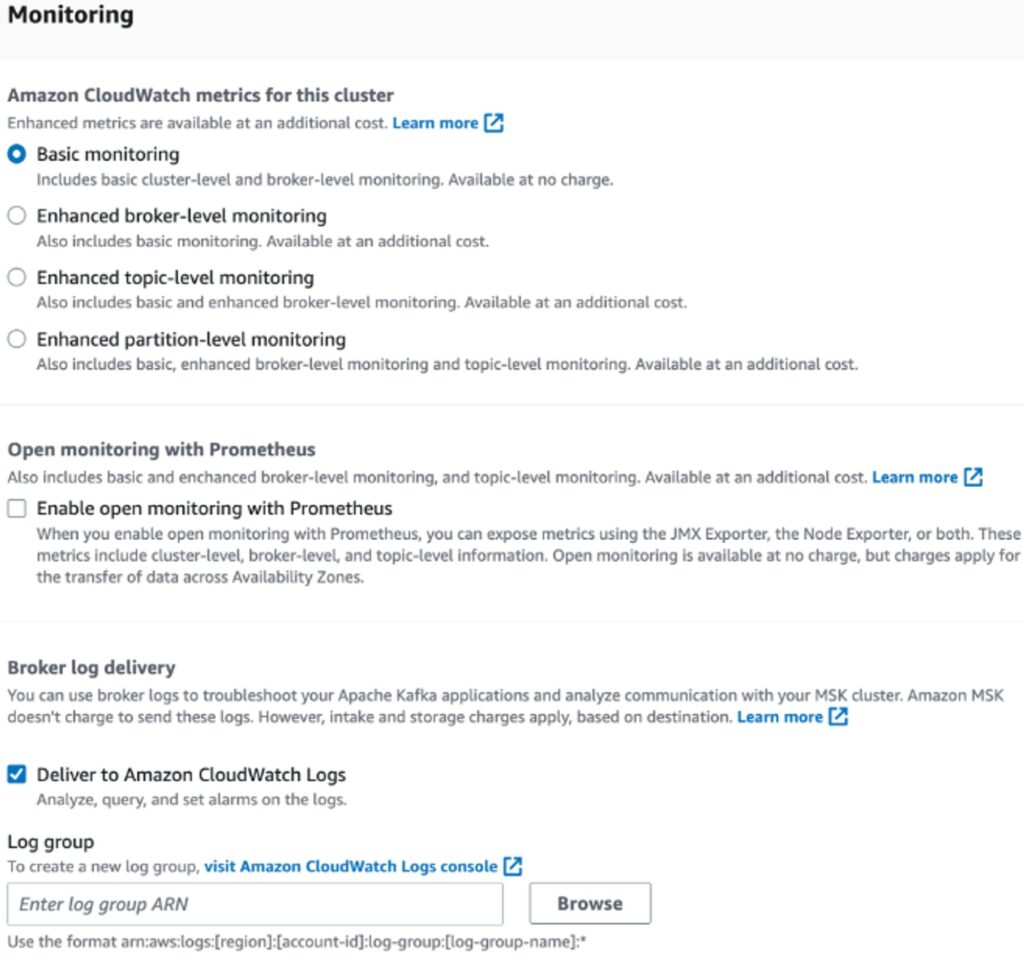The image size is (1024, 963).
Task: Click the Basic monitoring label text
Action: (x=108, y=154)
